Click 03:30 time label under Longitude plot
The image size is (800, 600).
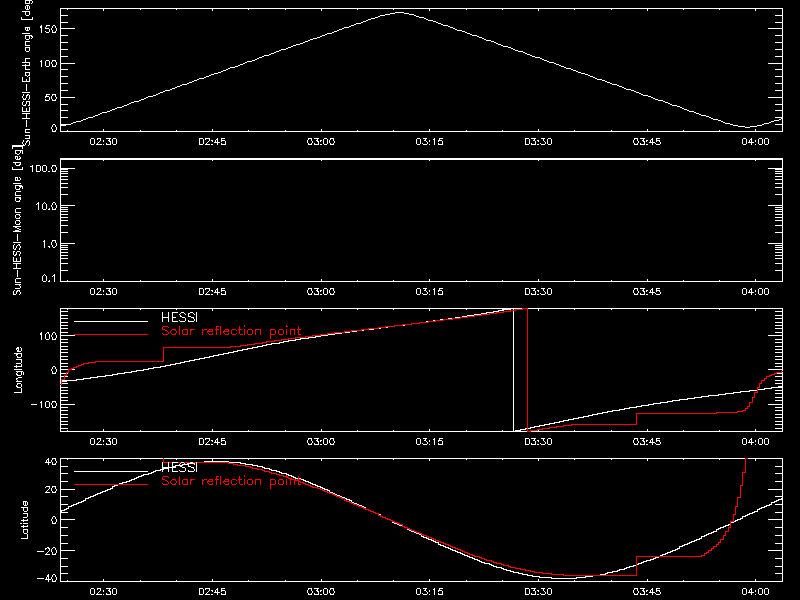[x=538, y=441]
